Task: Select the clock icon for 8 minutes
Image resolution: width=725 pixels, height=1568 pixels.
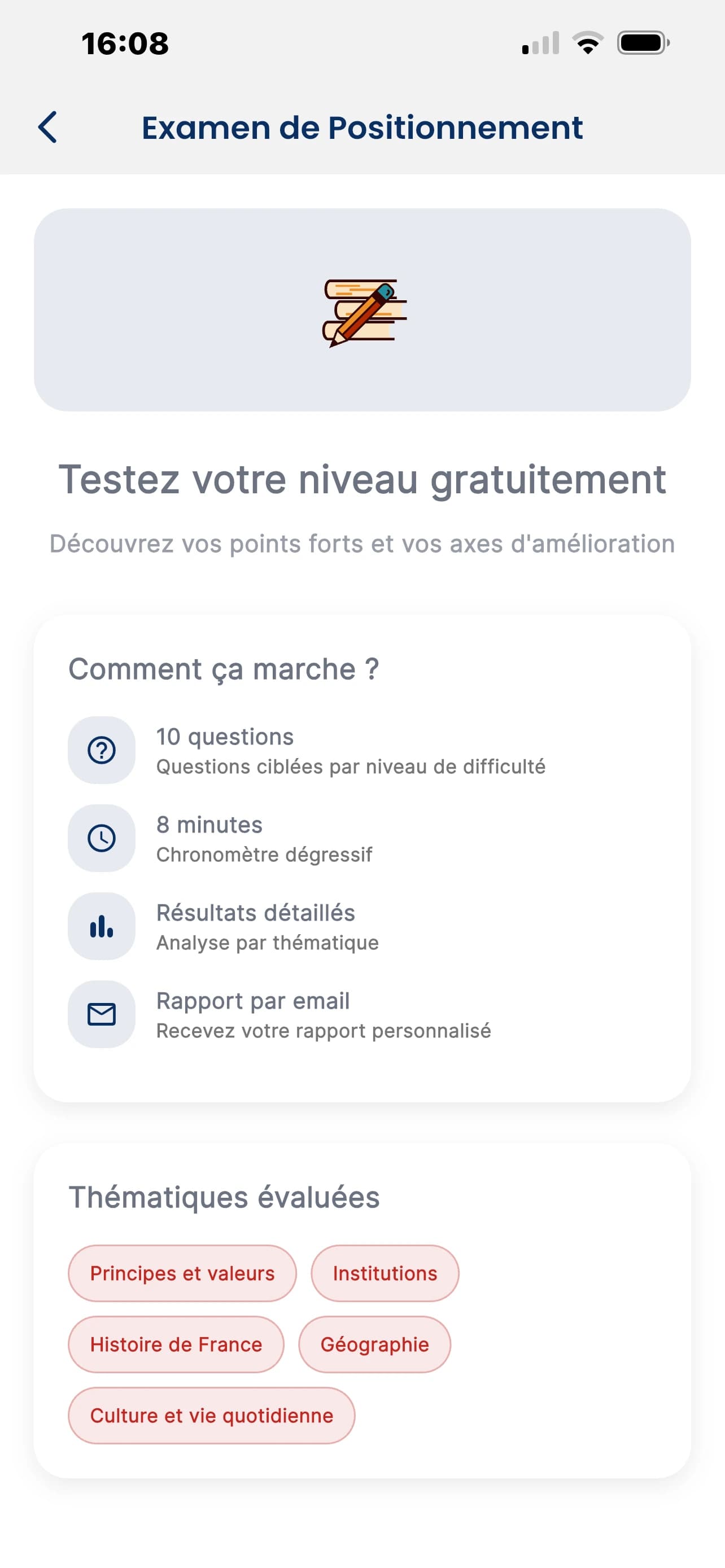Action: click(x=101, y=838)
